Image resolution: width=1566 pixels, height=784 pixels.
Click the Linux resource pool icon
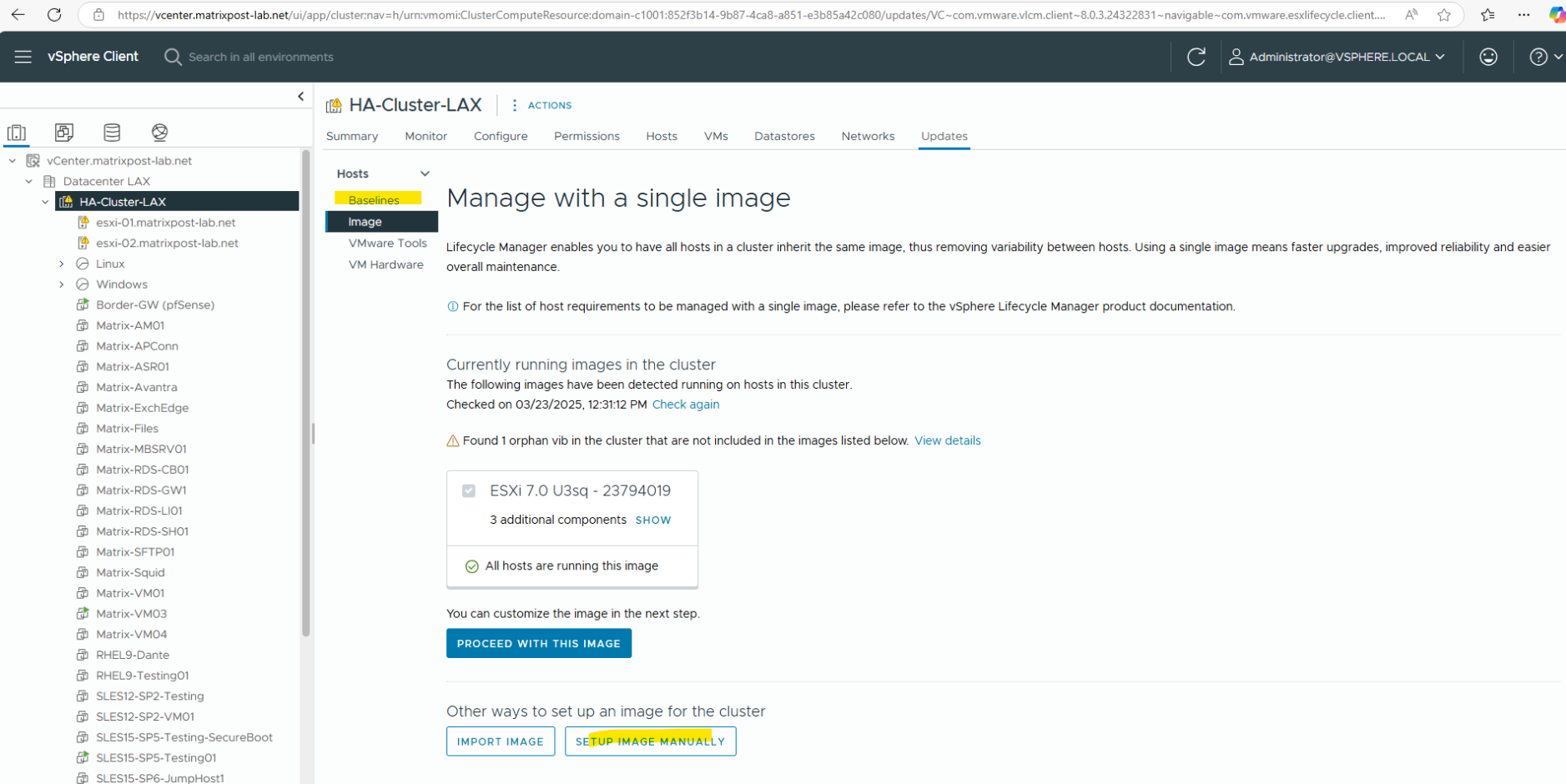[83, 264]
